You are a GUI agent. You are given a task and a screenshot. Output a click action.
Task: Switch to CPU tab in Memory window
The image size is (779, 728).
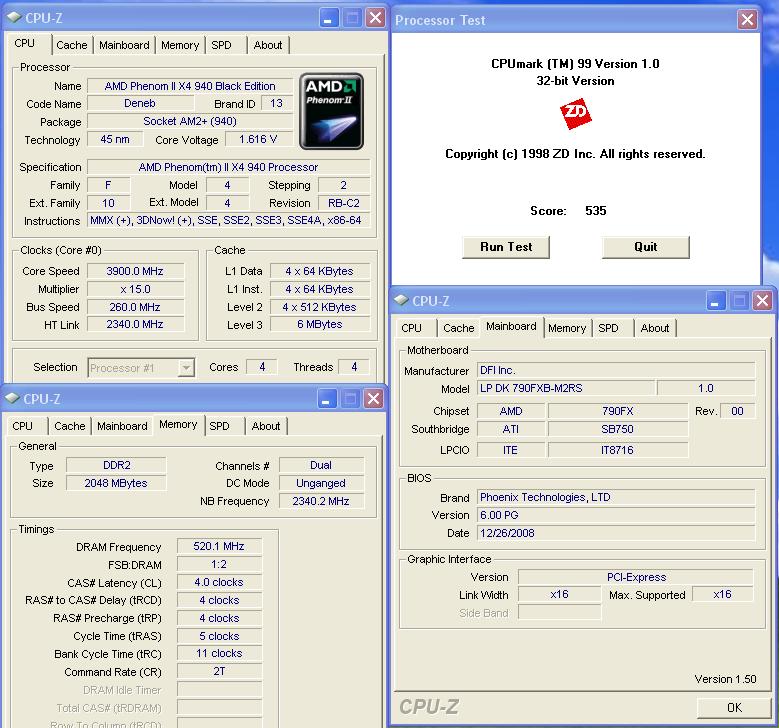click(x=22, y=426)
